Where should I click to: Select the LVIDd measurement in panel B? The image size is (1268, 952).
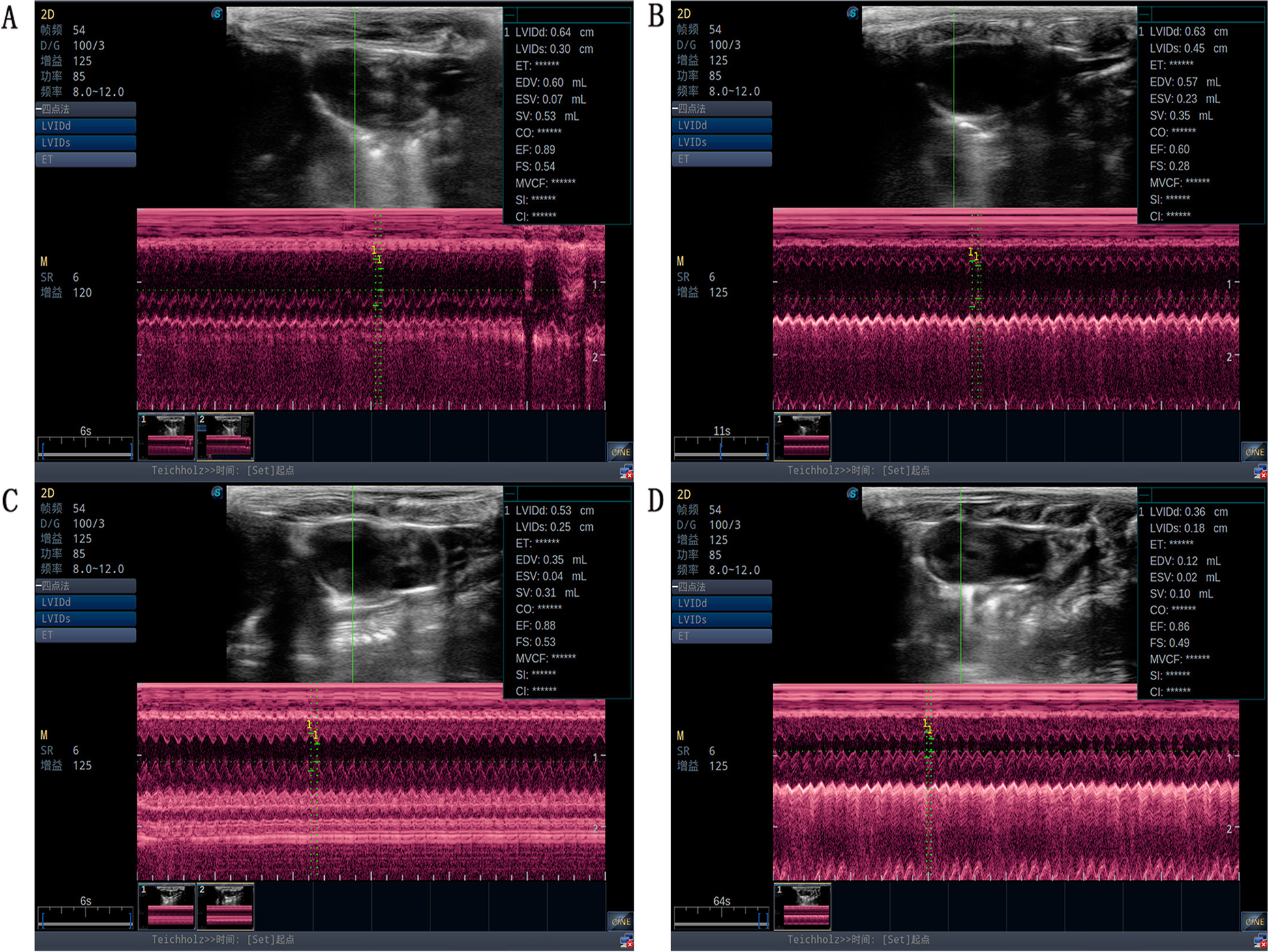pos(721,125)
